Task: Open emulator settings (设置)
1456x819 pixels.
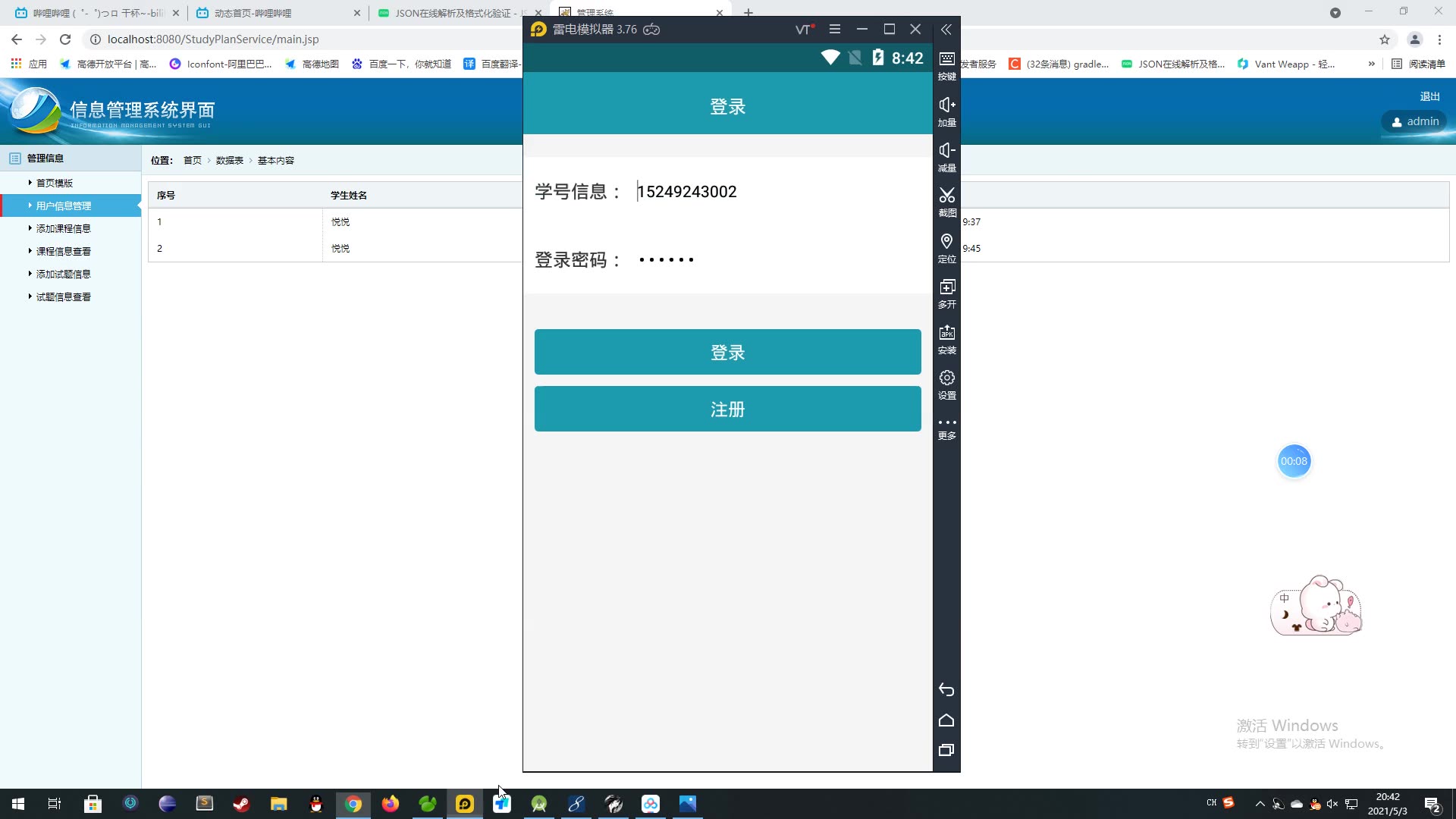Action: pos(946,384)
